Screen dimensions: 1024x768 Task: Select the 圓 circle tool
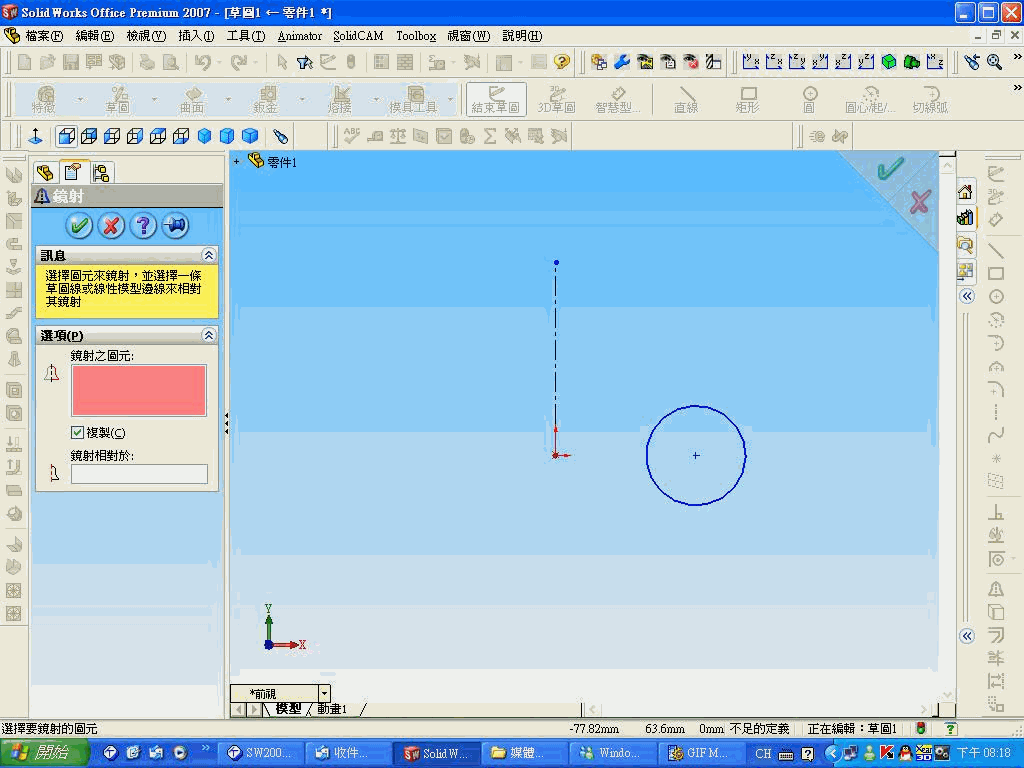pyautogui.click(x=810, y=99)
